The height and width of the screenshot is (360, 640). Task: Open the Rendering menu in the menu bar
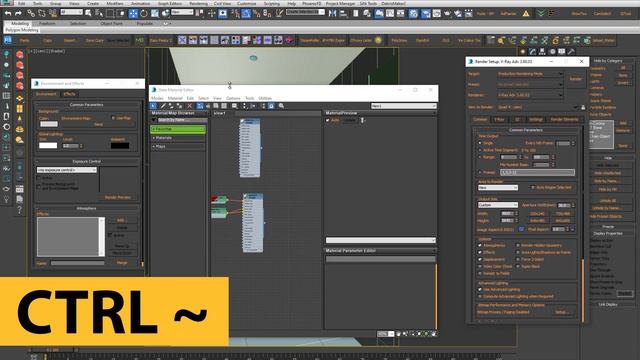[198, 3]
